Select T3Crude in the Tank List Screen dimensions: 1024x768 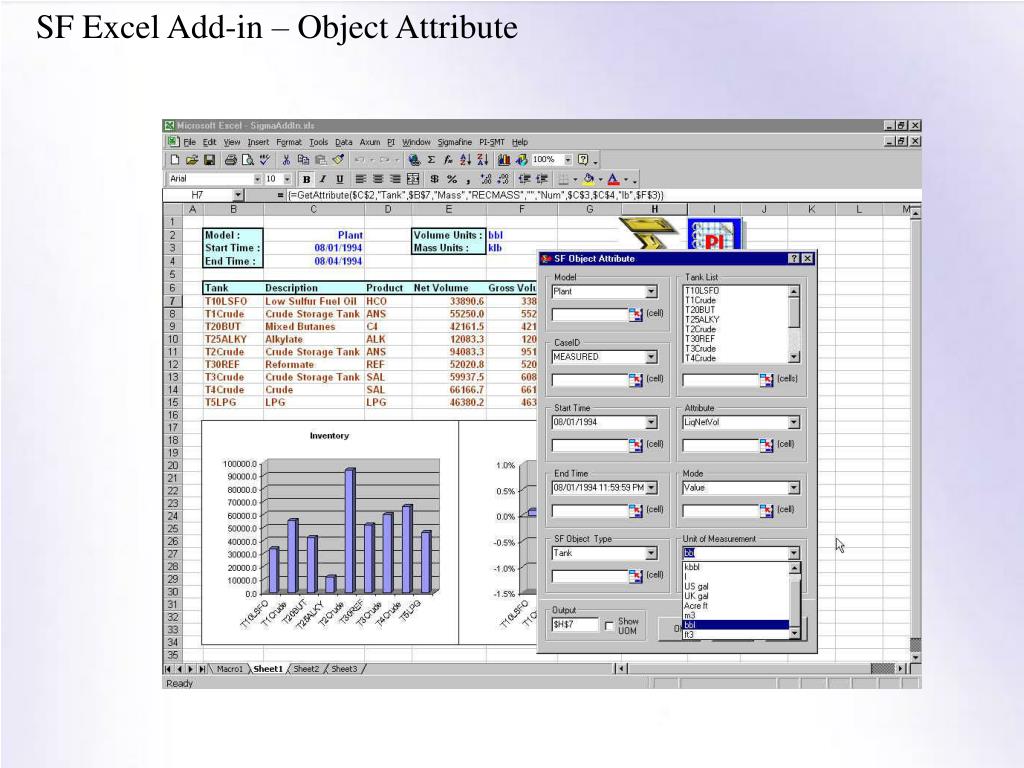pyautogui.click(x=700, y=348)
